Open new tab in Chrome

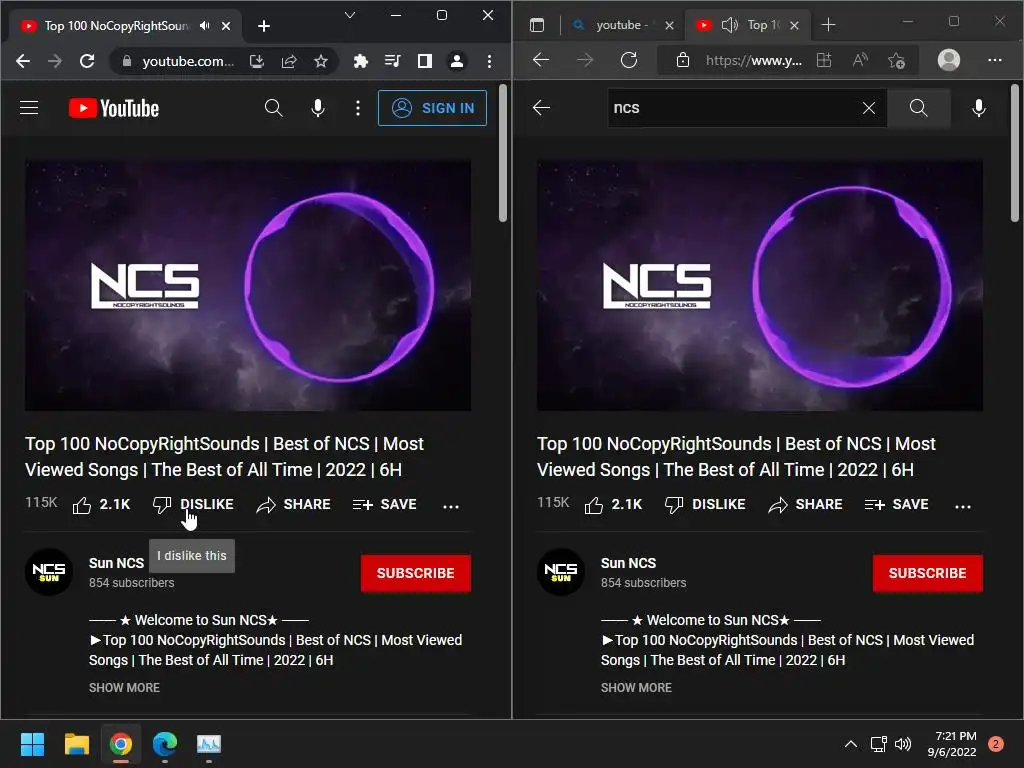pyautogui.click(x=264, y=26)
